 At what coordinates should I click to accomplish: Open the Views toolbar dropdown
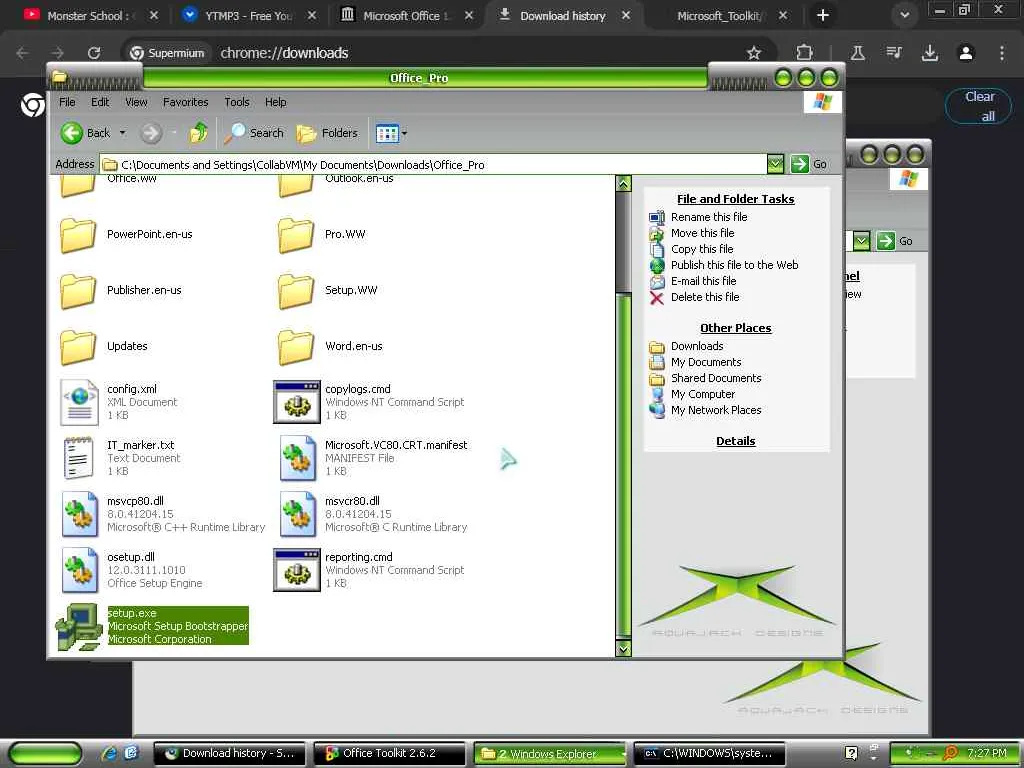[x=391, y=134]
